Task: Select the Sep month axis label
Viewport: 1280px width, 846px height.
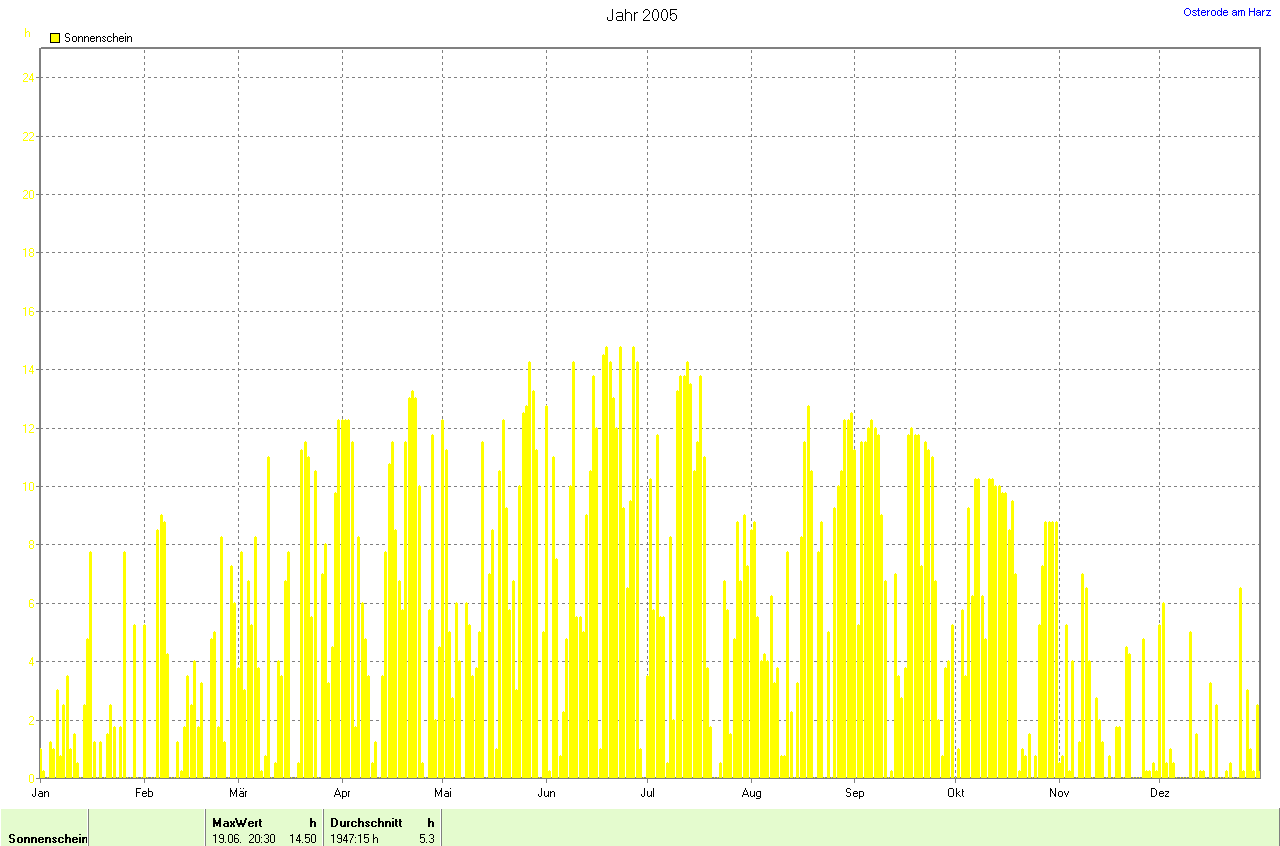Action: coord(854,793)
